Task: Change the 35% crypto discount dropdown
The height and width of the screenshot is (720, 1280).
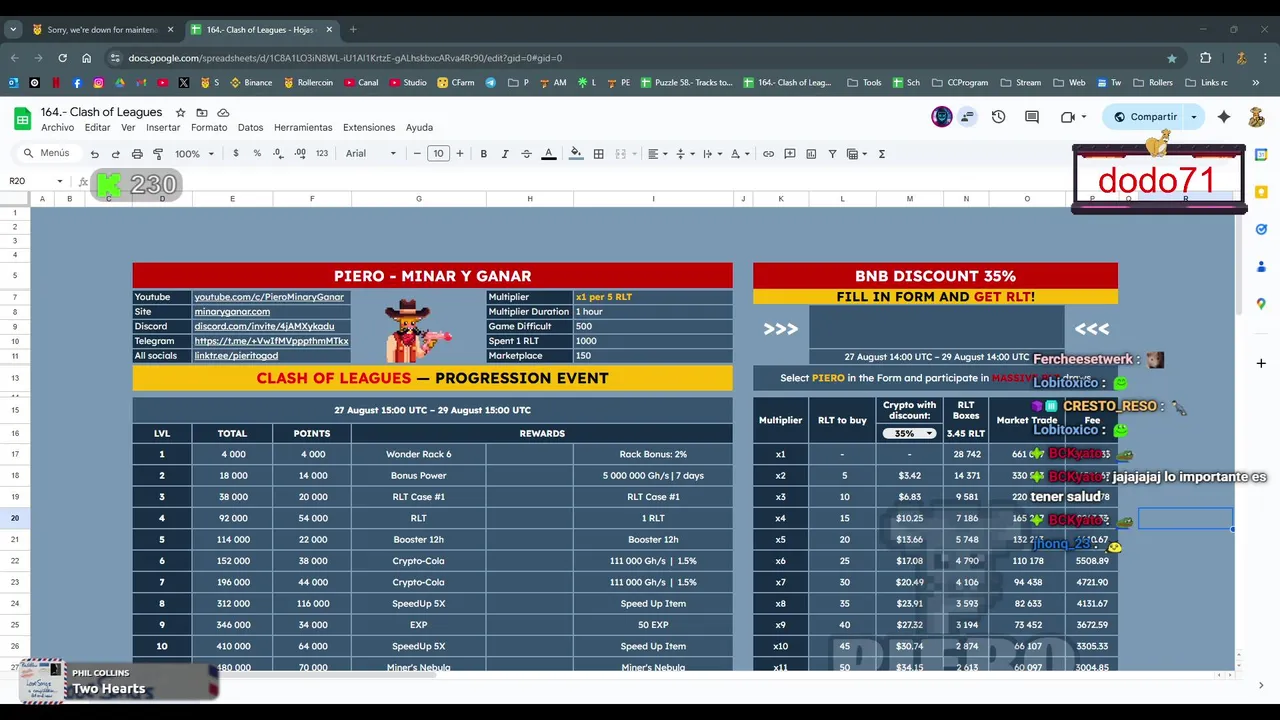Action: click(x=909, y=433)
